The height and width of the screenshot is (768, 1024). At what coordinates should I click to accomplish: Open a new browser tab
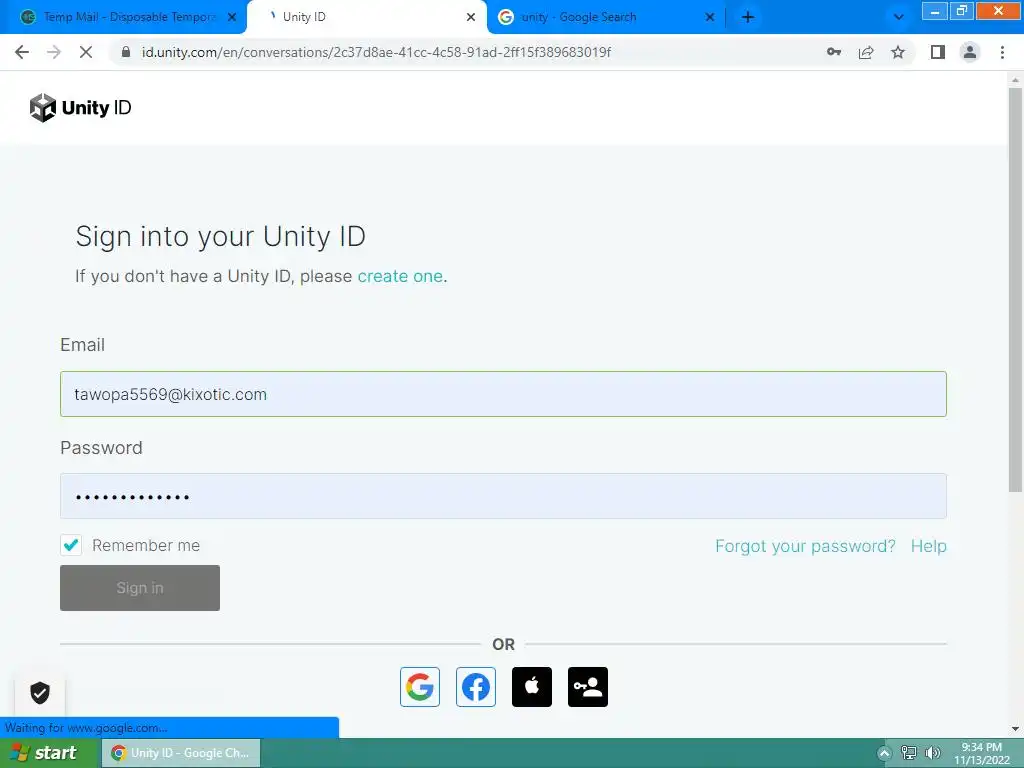pos(748,17)
